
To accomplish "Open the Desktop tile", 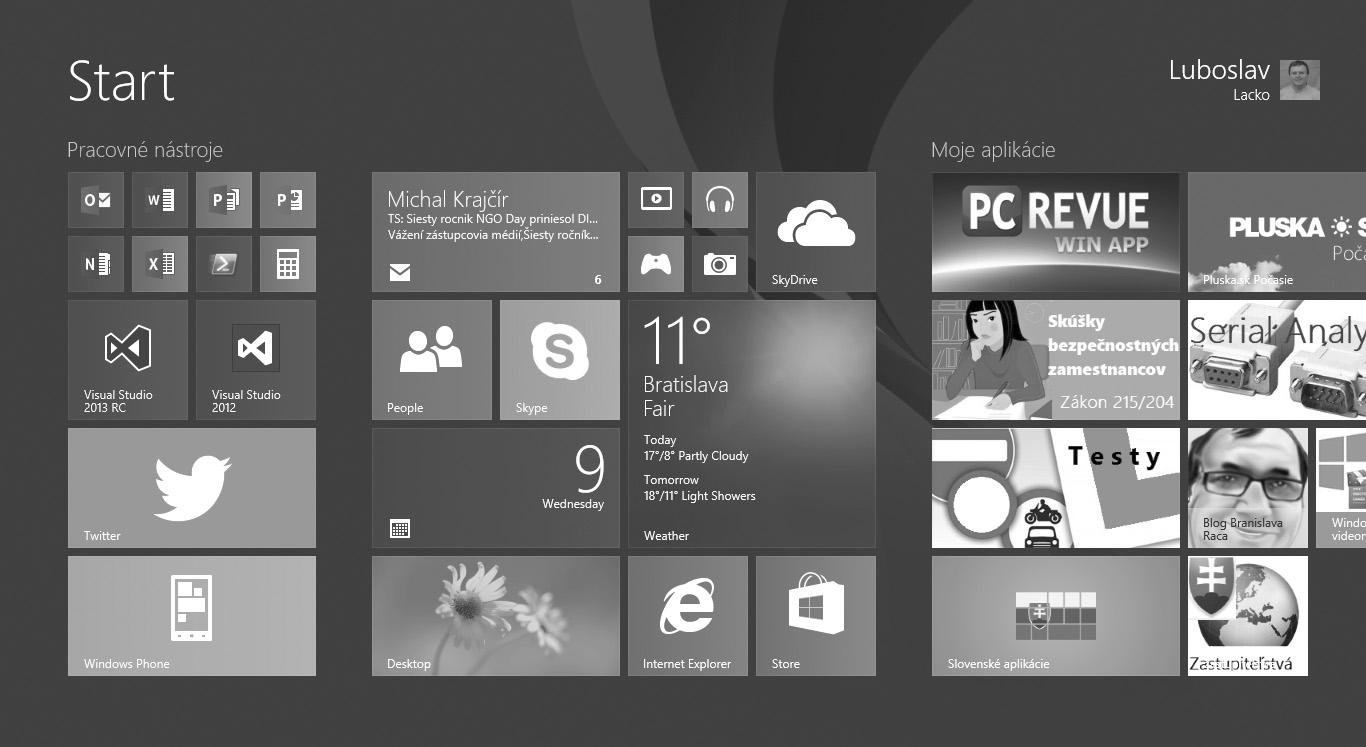I will pos(496,616).
